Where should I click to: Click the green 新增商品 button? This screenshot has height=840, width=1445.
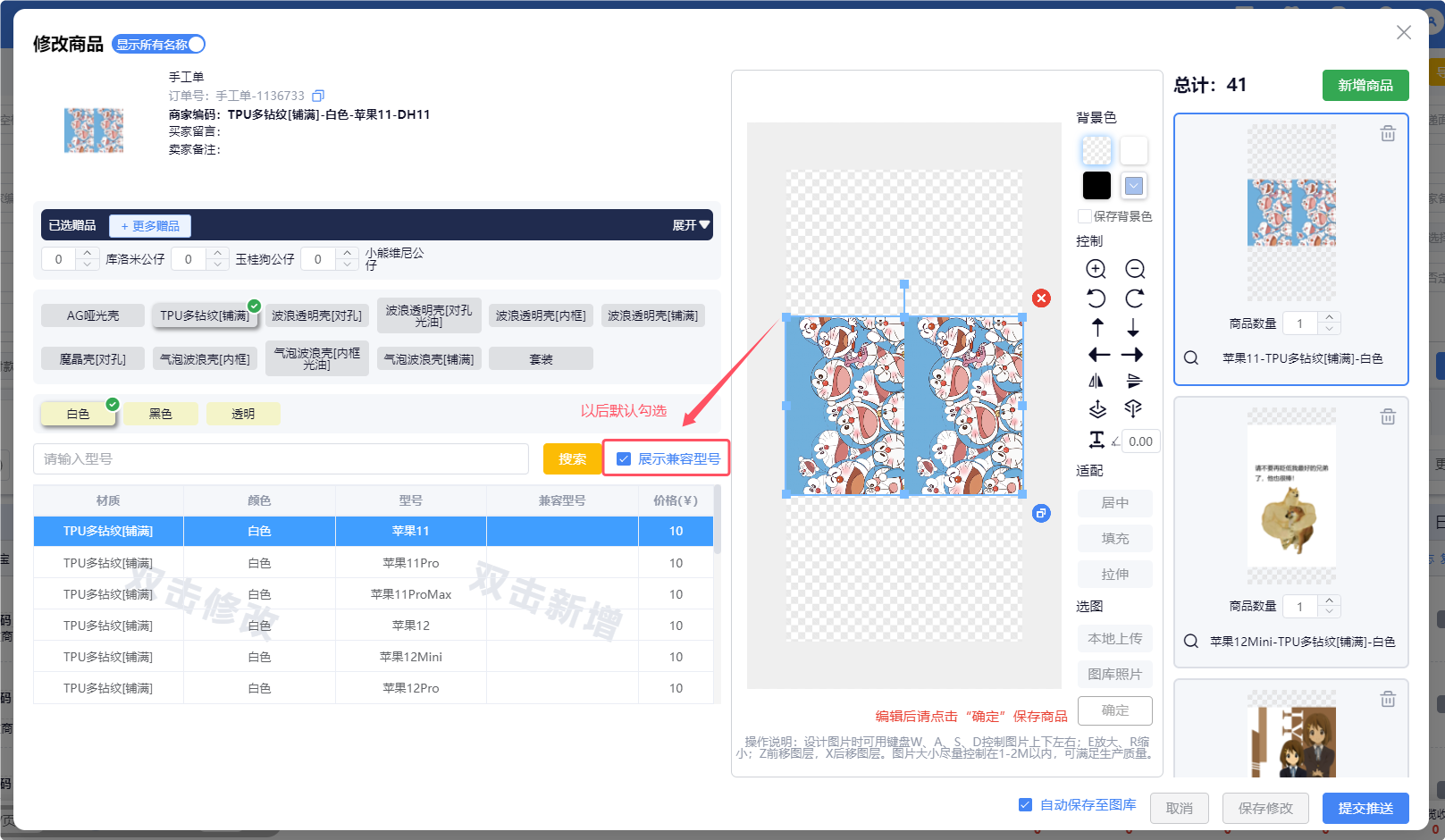tap(1365, 86)
